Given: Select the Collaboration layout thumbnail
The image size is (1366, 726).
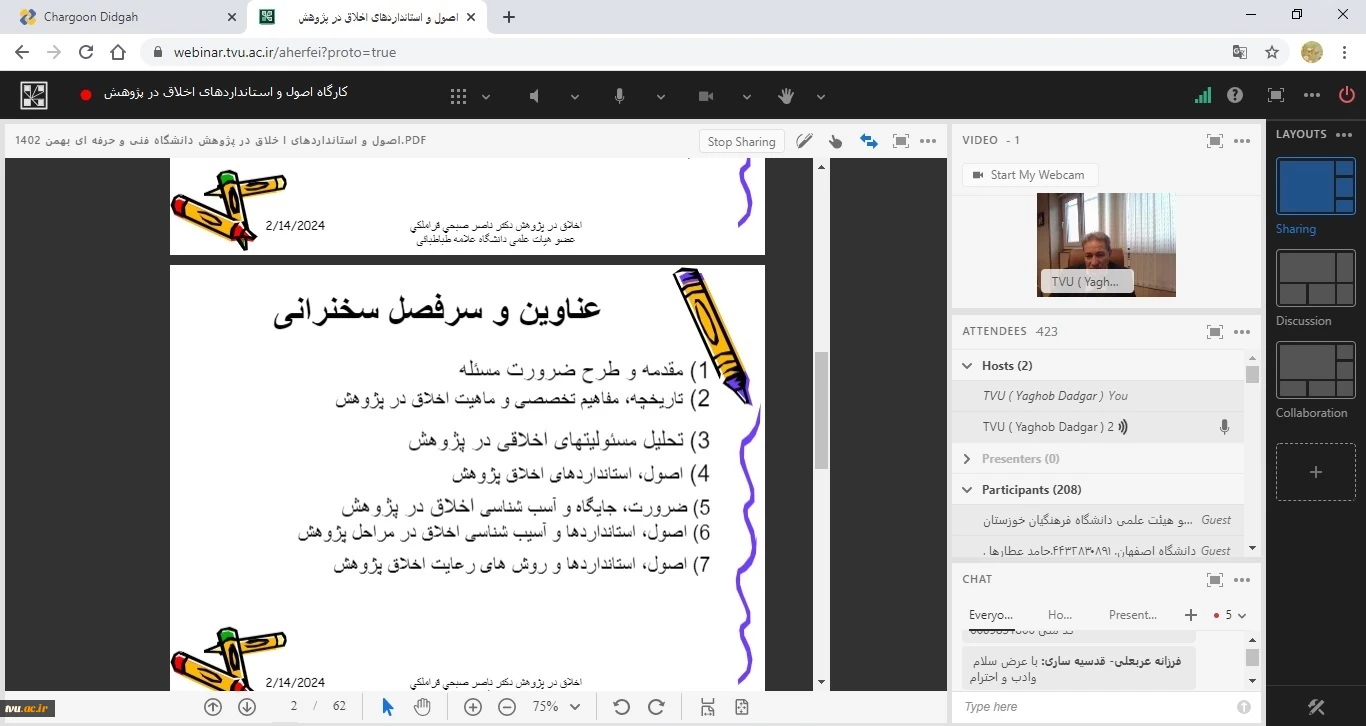Looking at the screenshot, I should point(1315,370).
